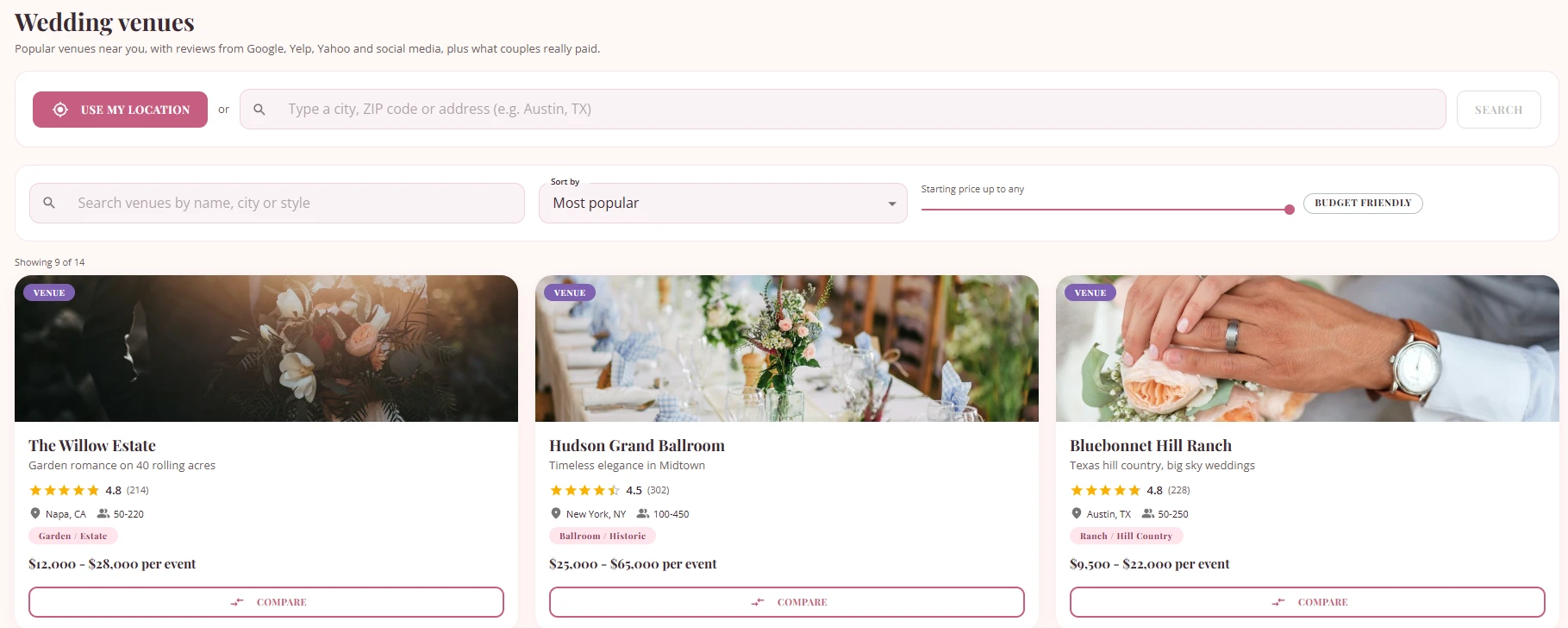Click the Search button
The width and height of the screenshot is (1568, 628).
[x=1498, y=110]
